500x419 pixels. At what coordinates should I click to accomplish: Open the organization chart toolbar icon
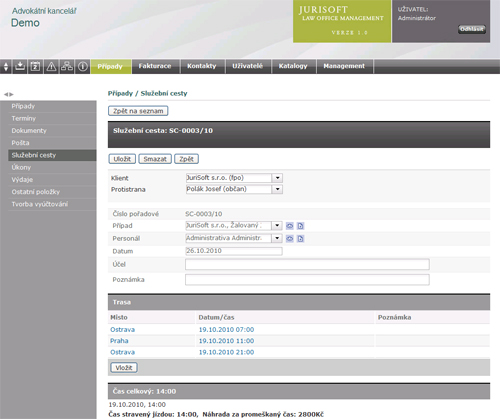[x=67, y=66]
